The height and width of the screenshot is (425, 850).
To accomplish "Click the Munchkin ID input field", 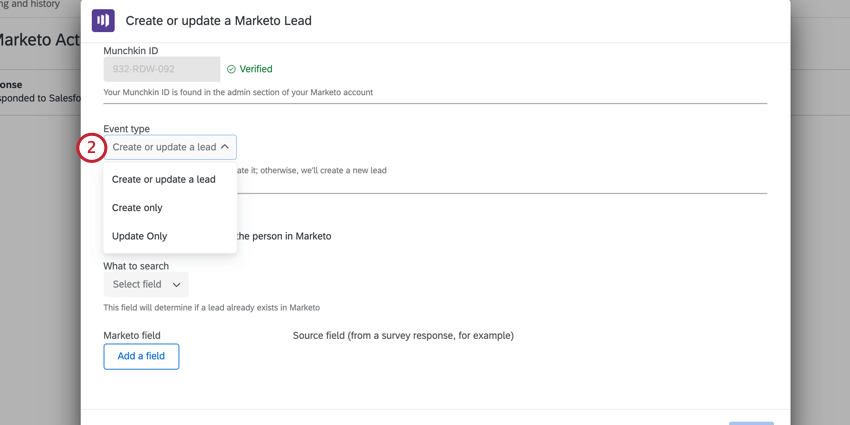I will point(161,69).
